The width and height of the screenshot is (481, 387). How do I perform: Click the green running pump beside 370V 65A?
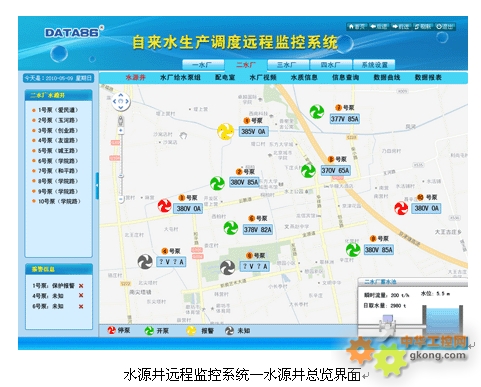click(x=308, y=171)
